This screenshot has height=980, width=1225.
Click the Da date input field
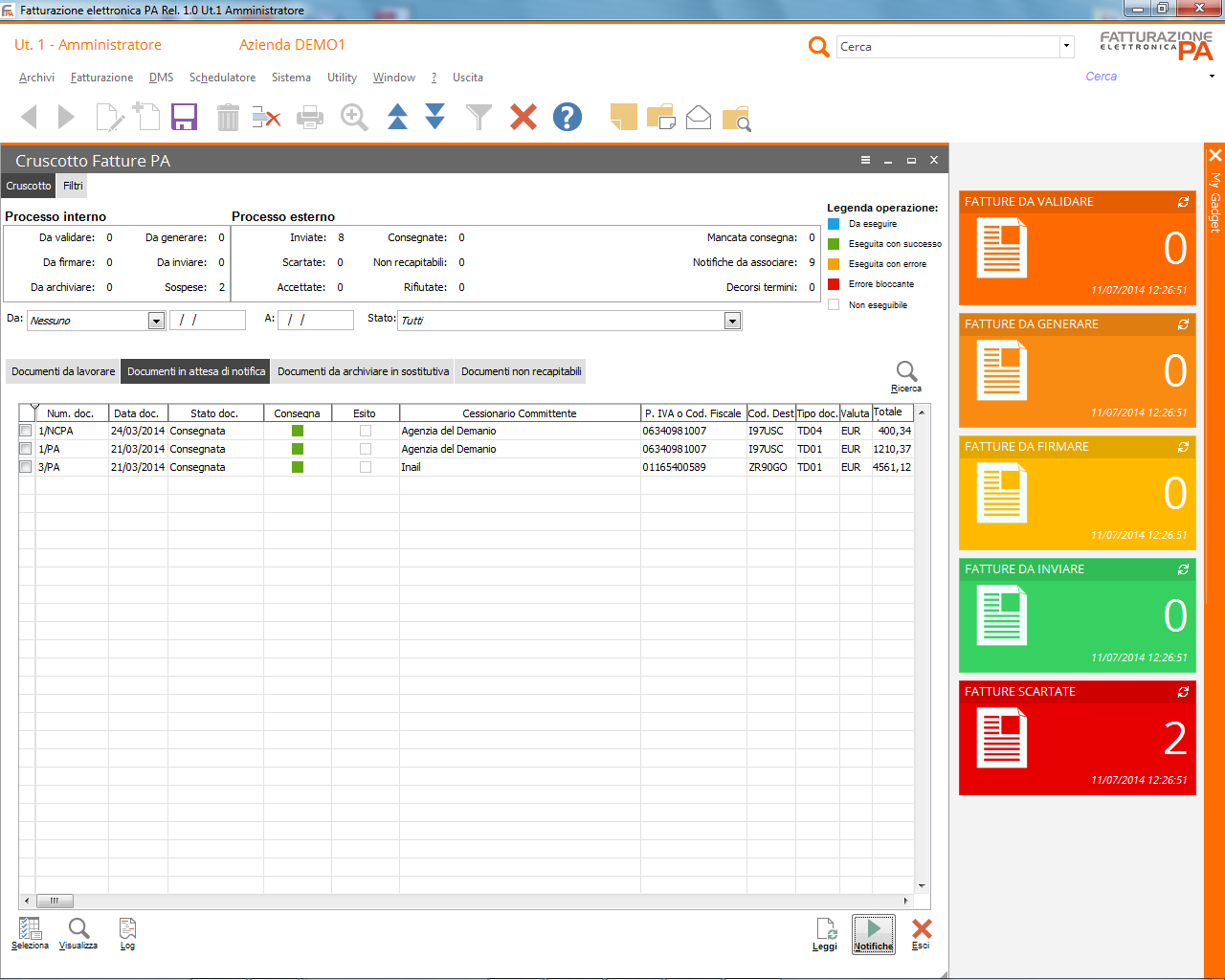(208, 320)
